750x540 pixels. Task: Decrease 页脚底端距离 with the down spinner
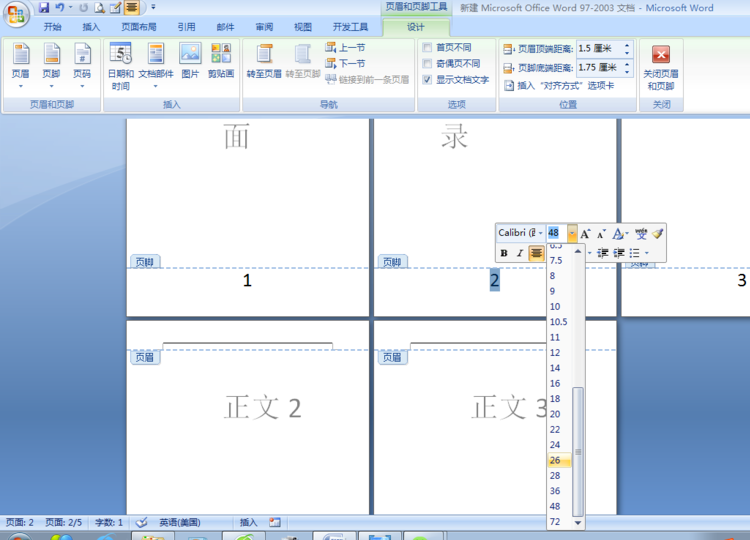click(627, 71)
